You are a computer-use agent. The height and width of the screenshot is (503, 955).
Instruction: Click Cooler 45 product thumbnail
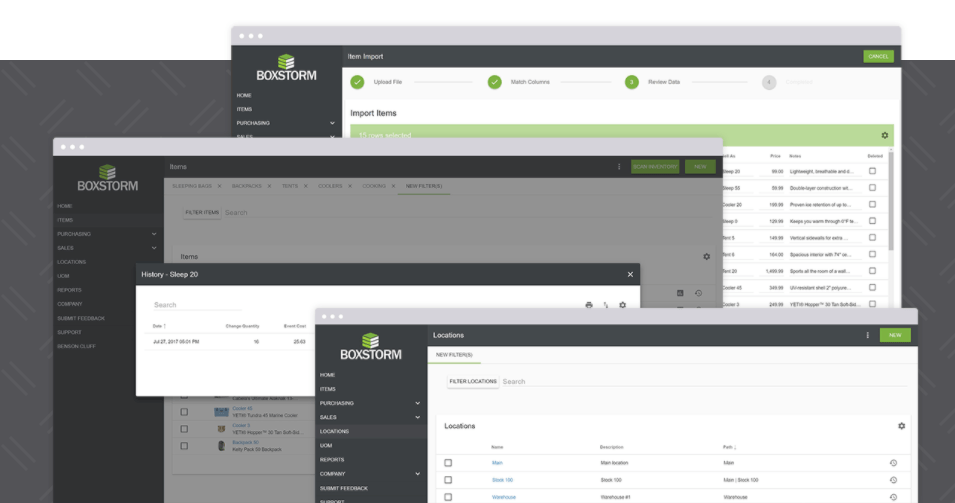coord(221,412)
